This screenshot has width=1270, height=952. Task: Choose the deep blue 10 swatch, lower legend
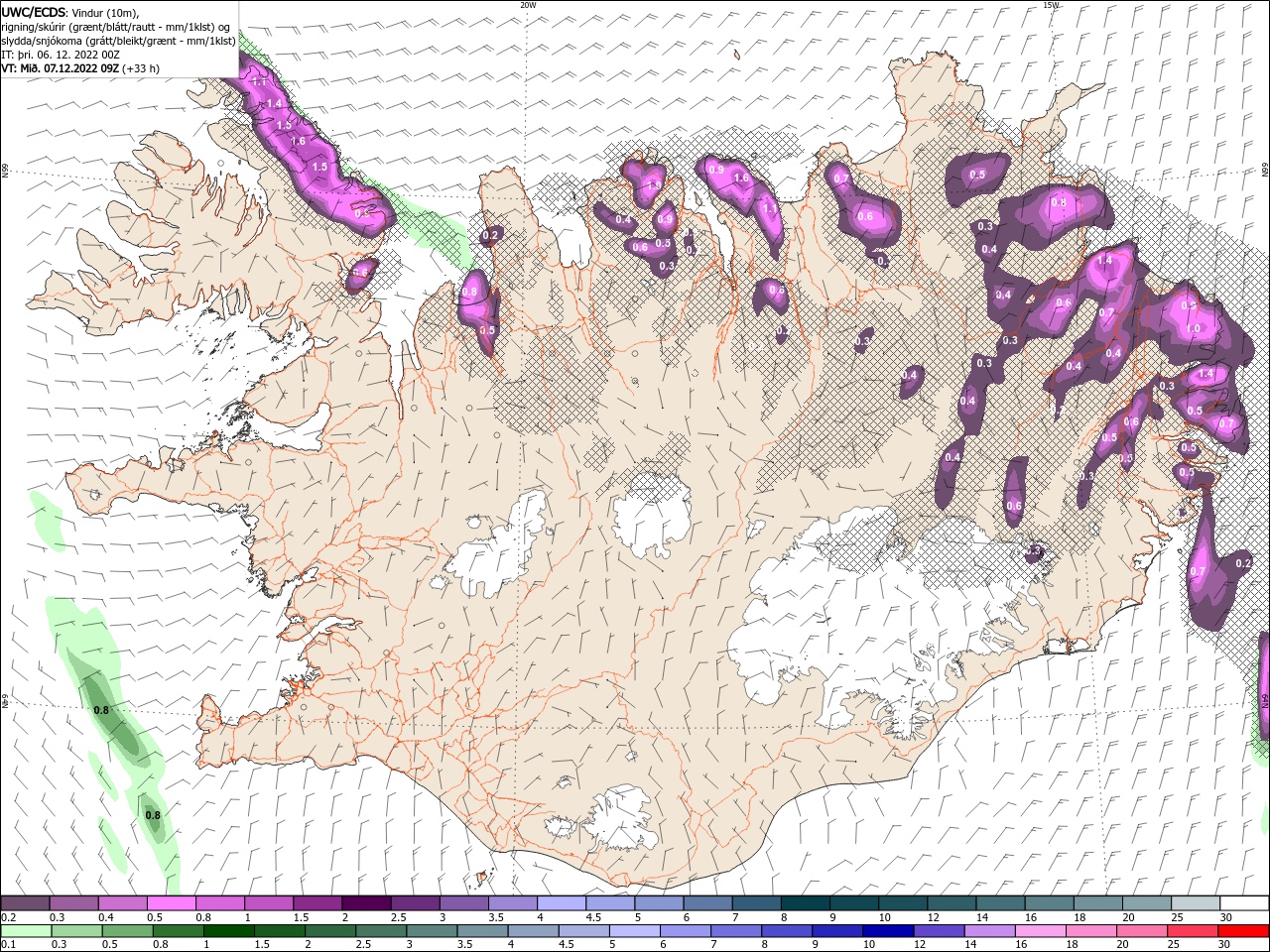[x=887, y=930]
